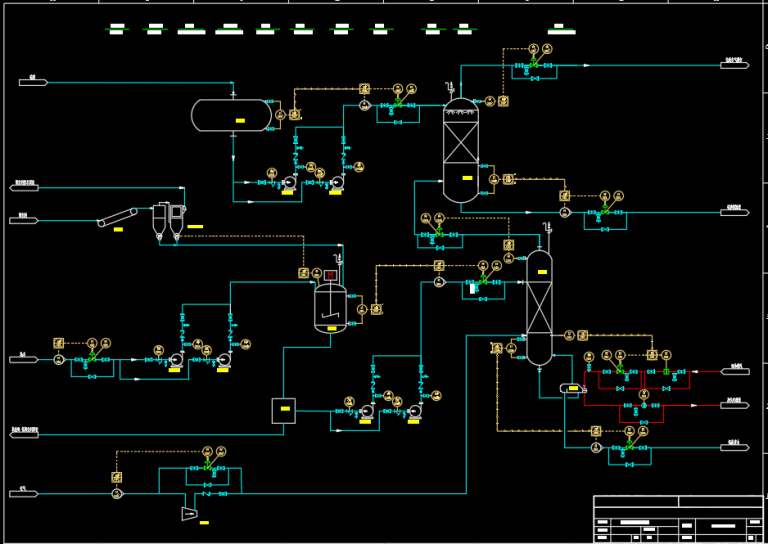
Task: Click the square equipment box with yellow label
Action: tap(284, 410)
